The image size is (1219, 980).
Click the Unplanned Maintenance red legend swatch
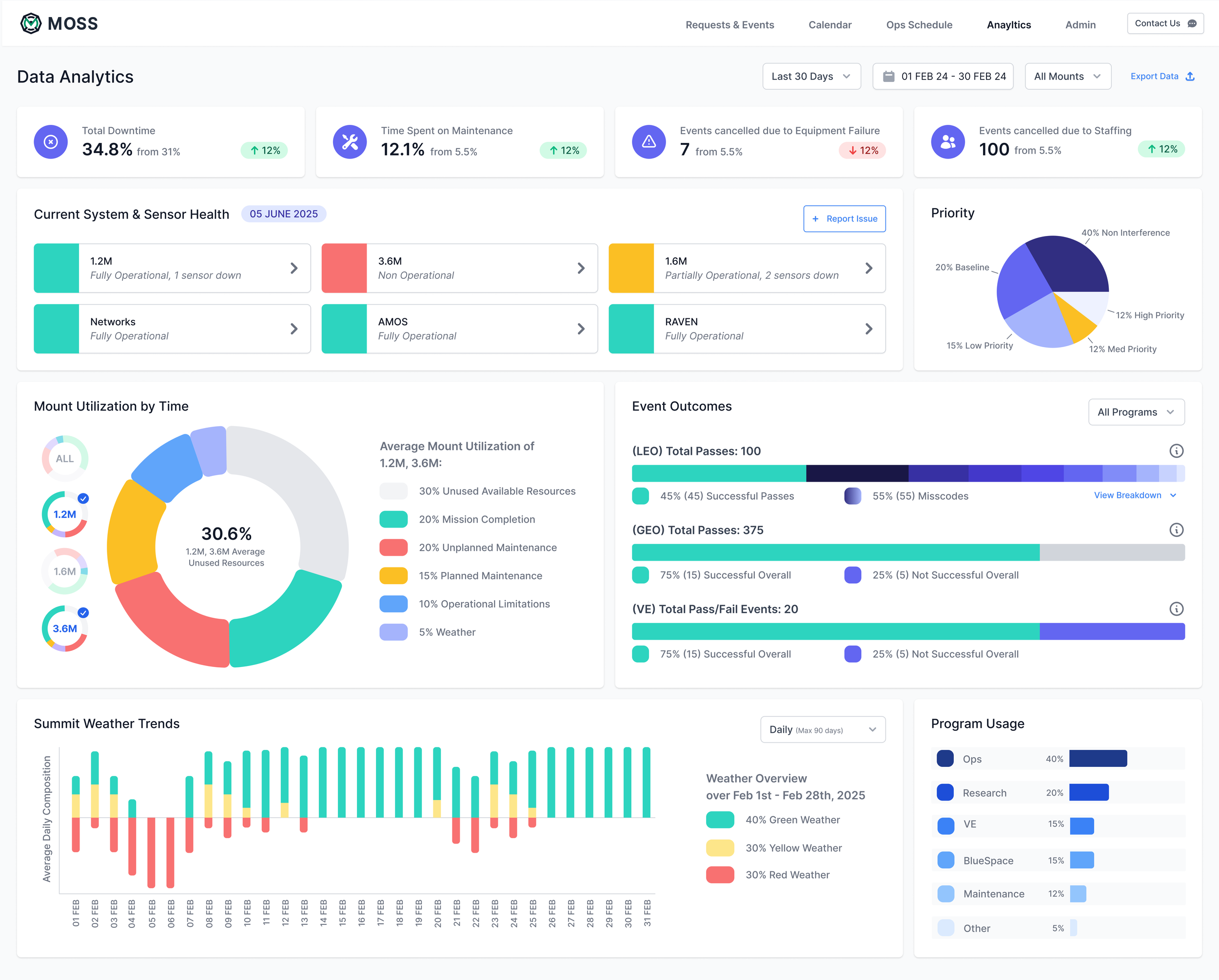pos(393,548)
